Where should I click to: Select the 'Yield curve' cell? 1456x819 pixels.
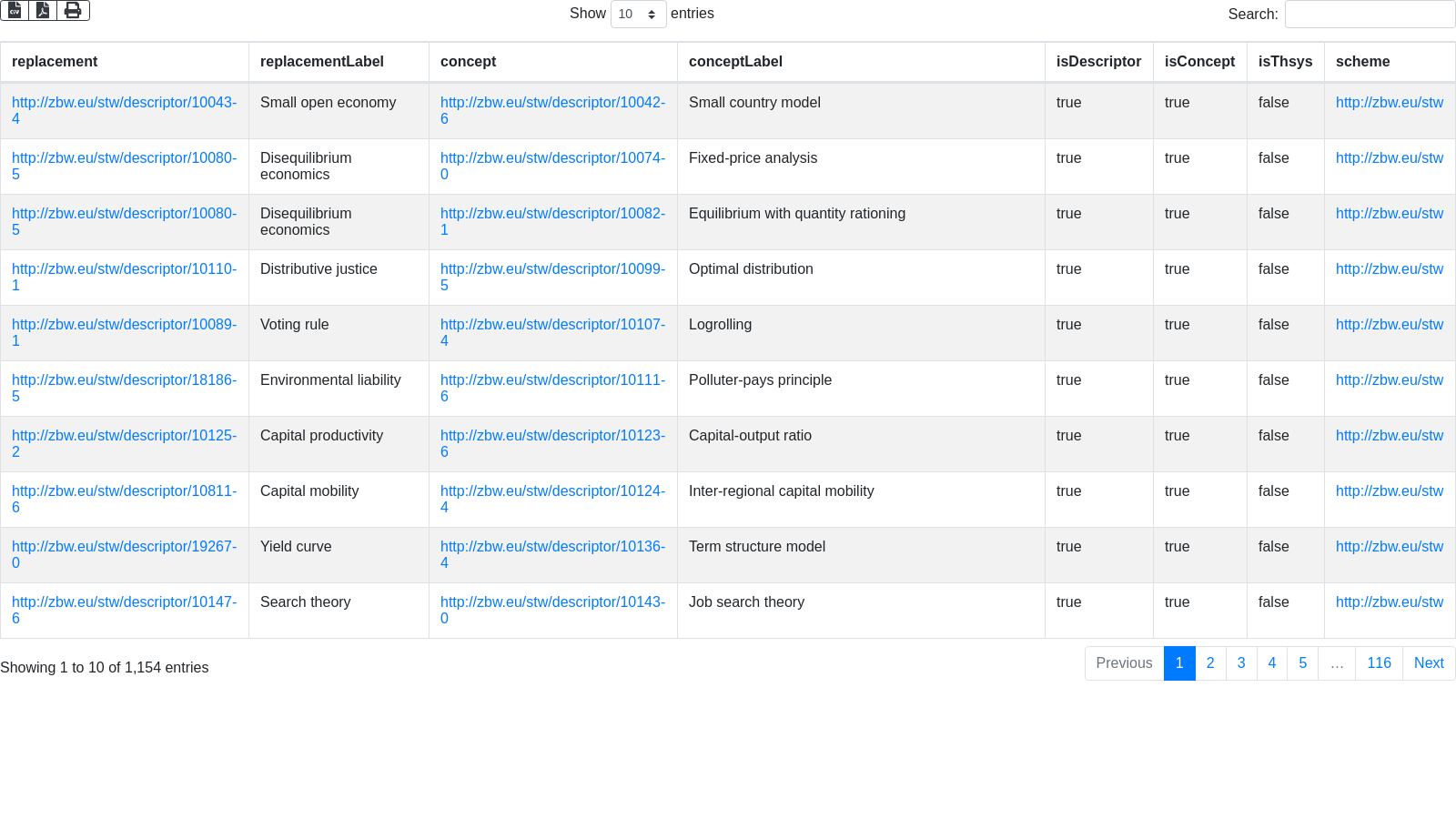[x=339, y=555]
